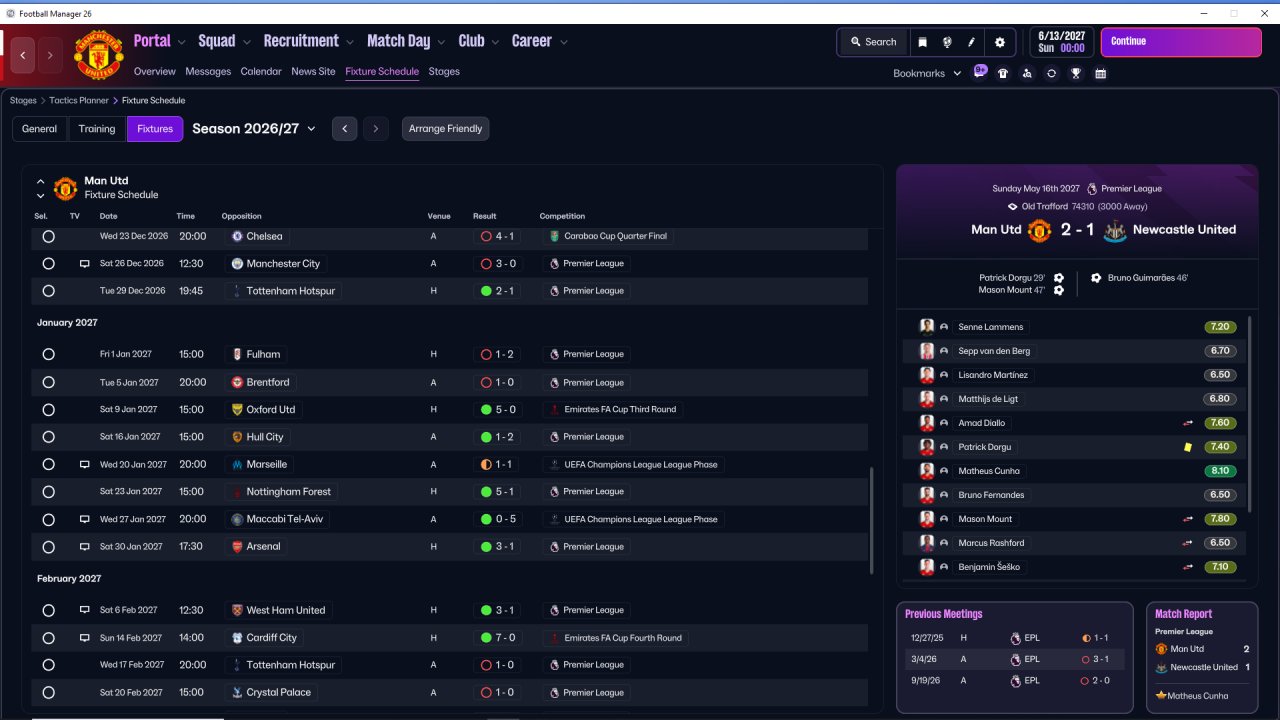Select the West Ham United fixture radio button
This screenshot has width=1280, height=720.
(48, 611)
